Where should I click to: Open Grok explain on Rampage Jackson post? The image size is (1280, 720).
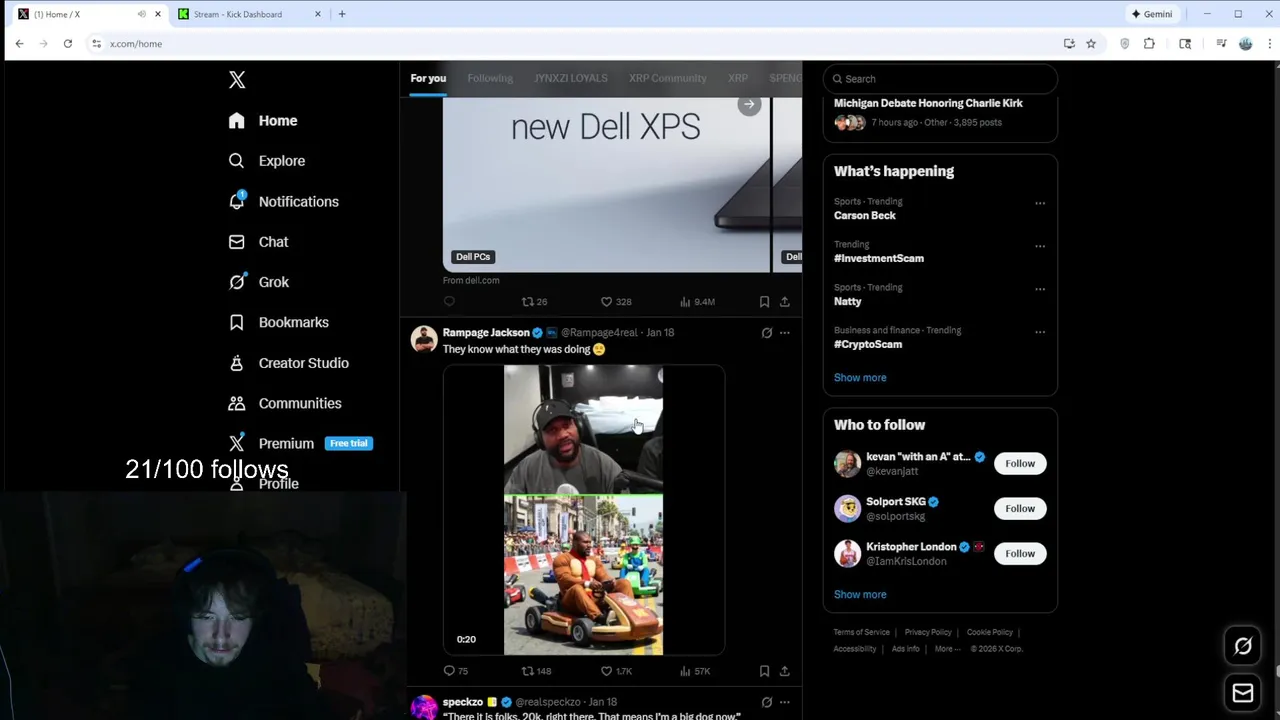coord(767,333)
